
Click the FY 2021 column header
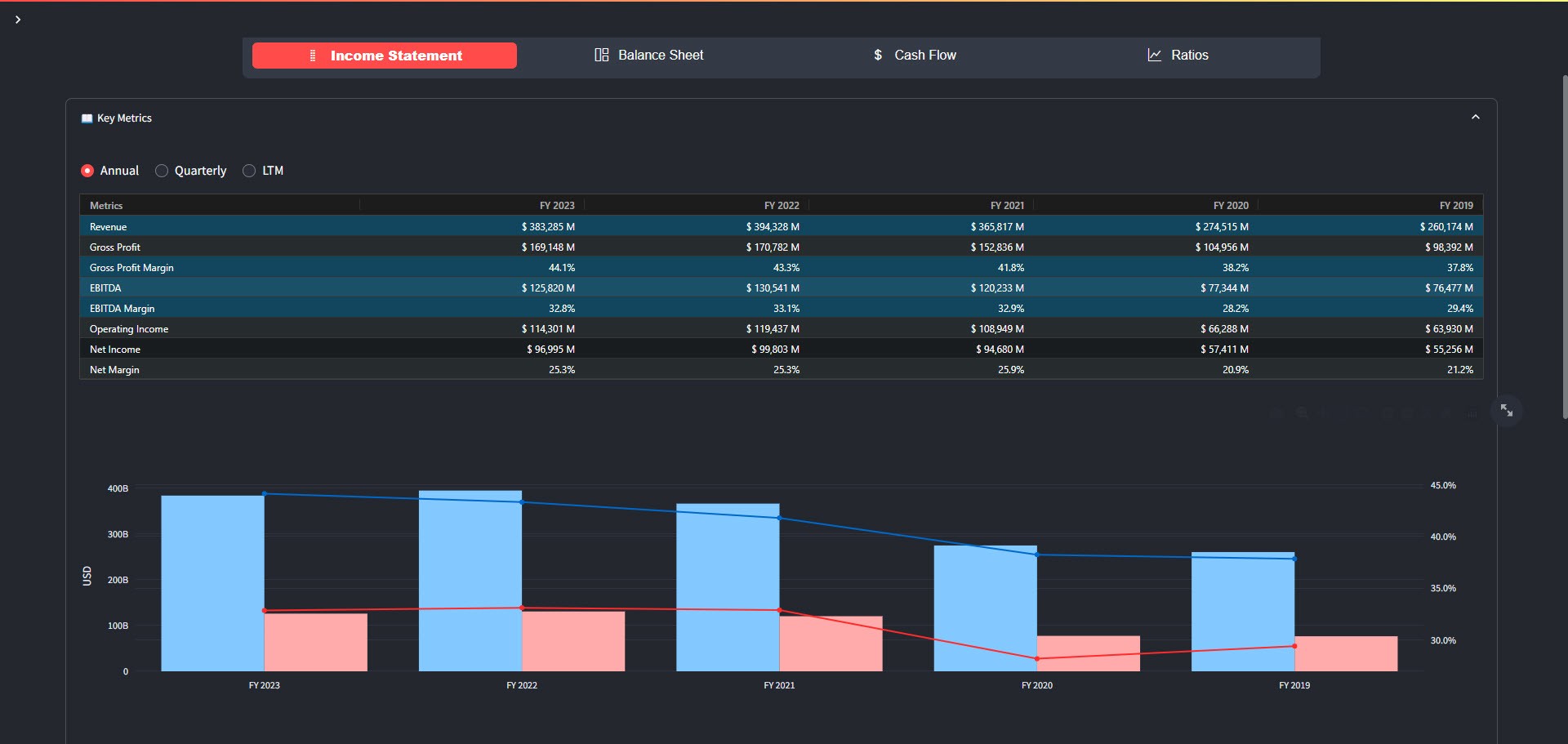point(1007,206)
